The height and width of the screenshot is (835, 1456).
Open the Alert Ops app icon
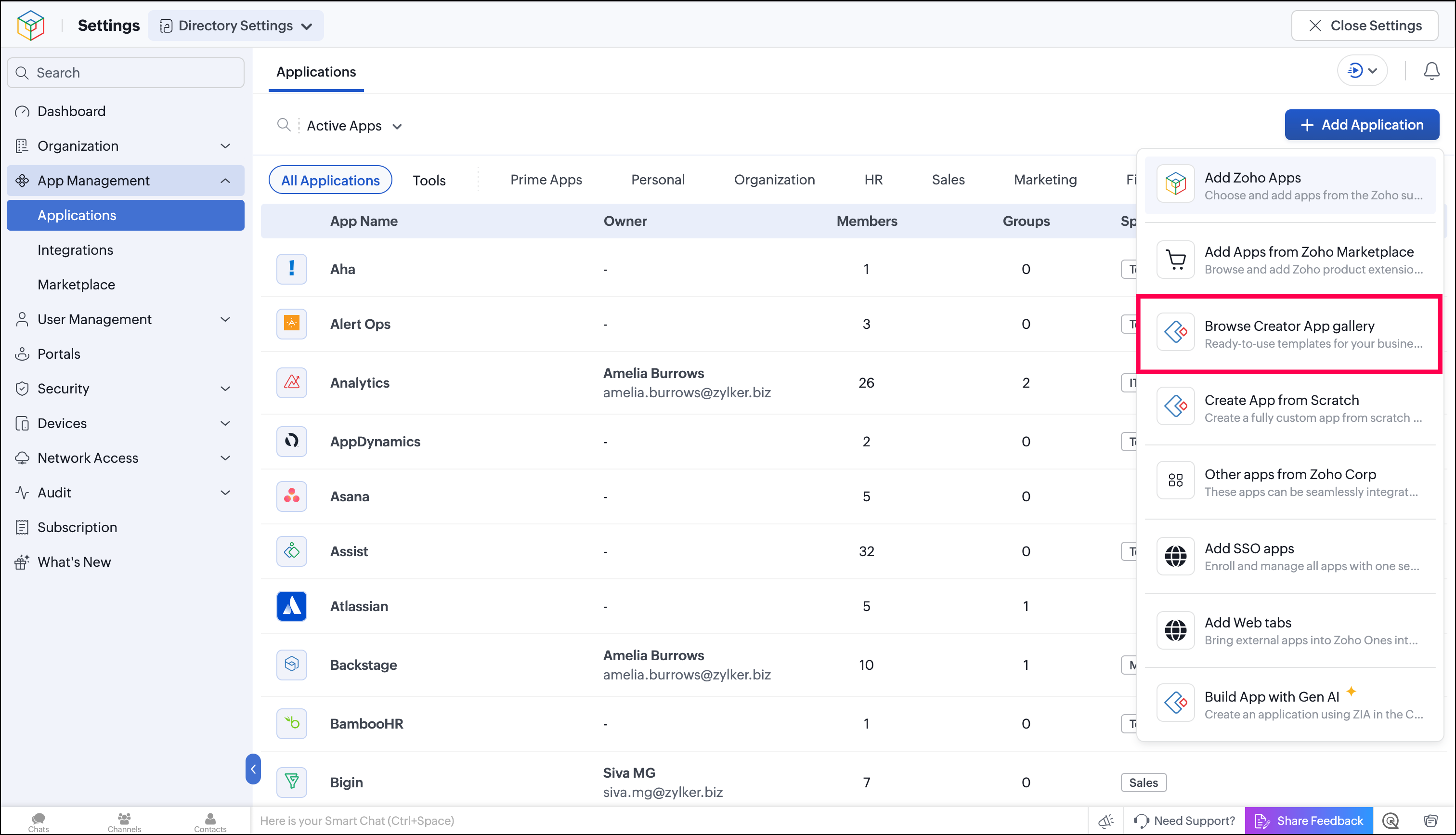[292, 324]
